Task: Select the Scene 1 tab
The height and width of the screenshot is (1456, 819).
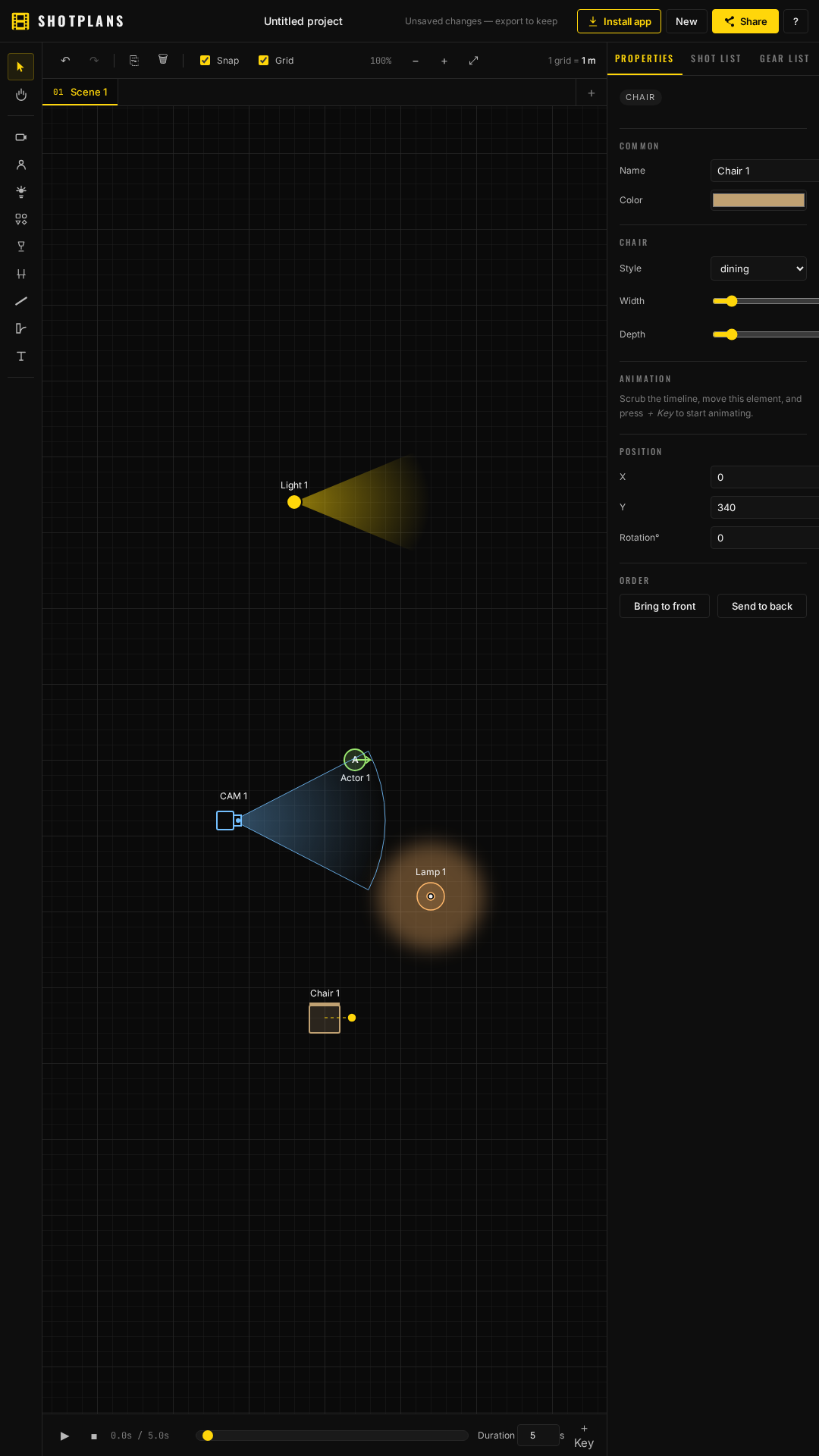Action: [x=80, y=92]
